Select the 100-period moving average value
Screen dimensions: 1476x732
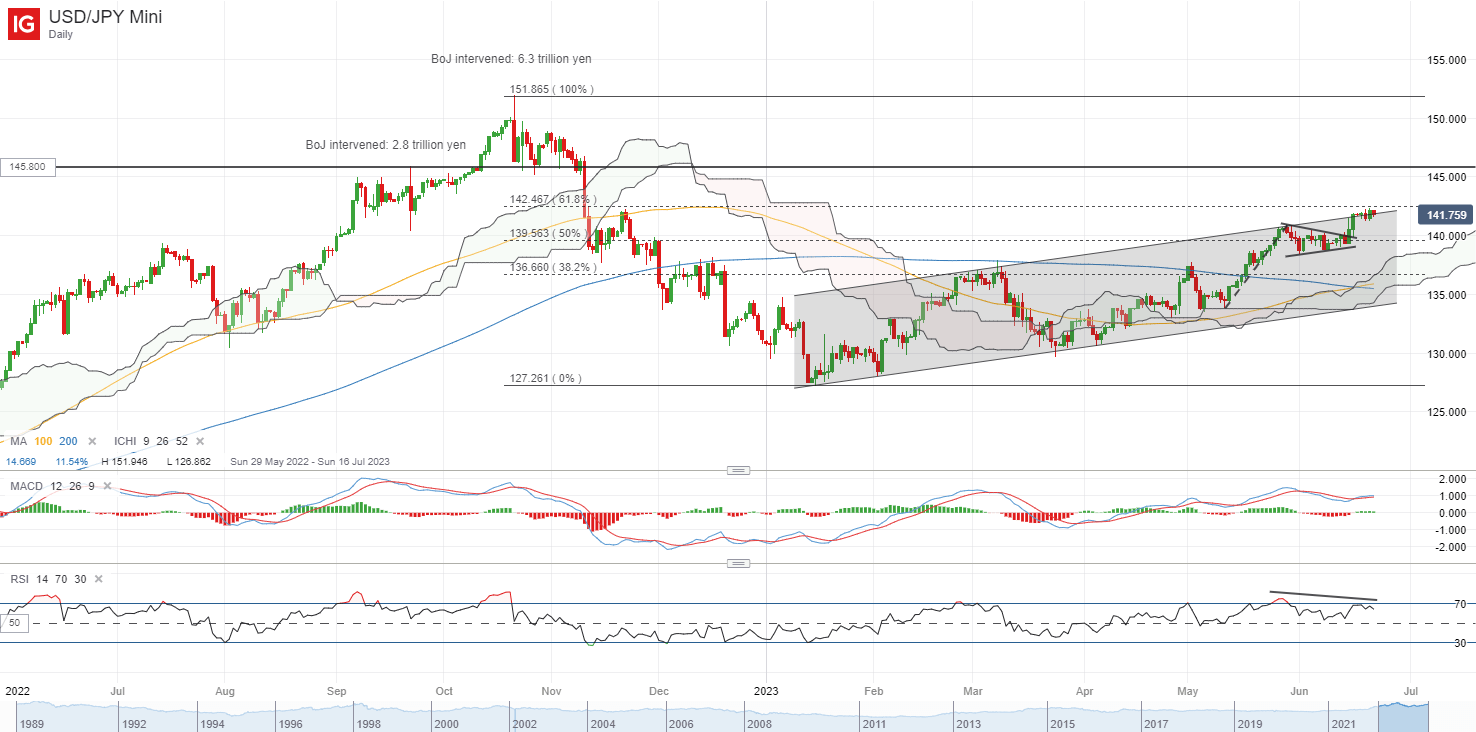click(43, 441)
